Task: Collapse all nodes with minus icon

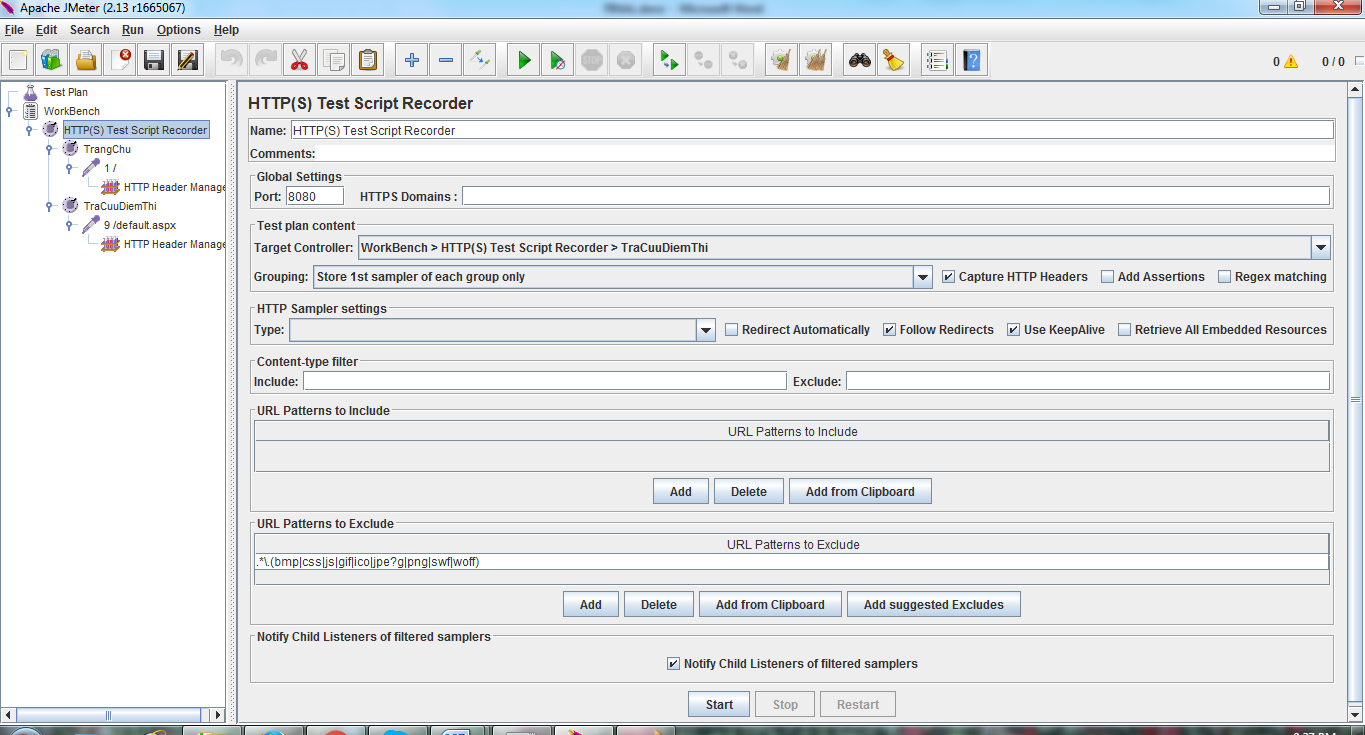Action: (446, 61)
